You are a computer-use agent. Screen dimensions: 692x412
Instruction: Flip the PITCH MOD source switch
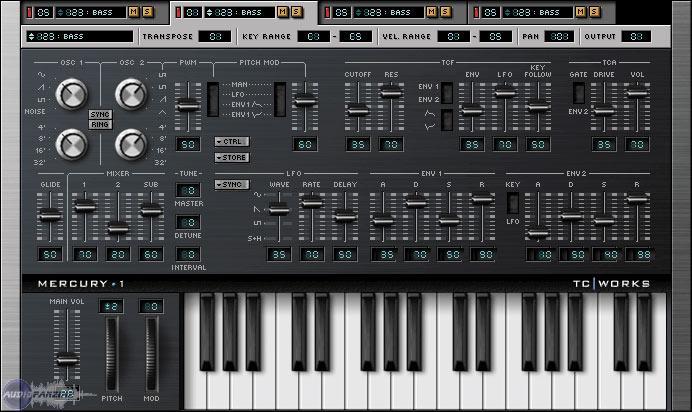(280, 99)
